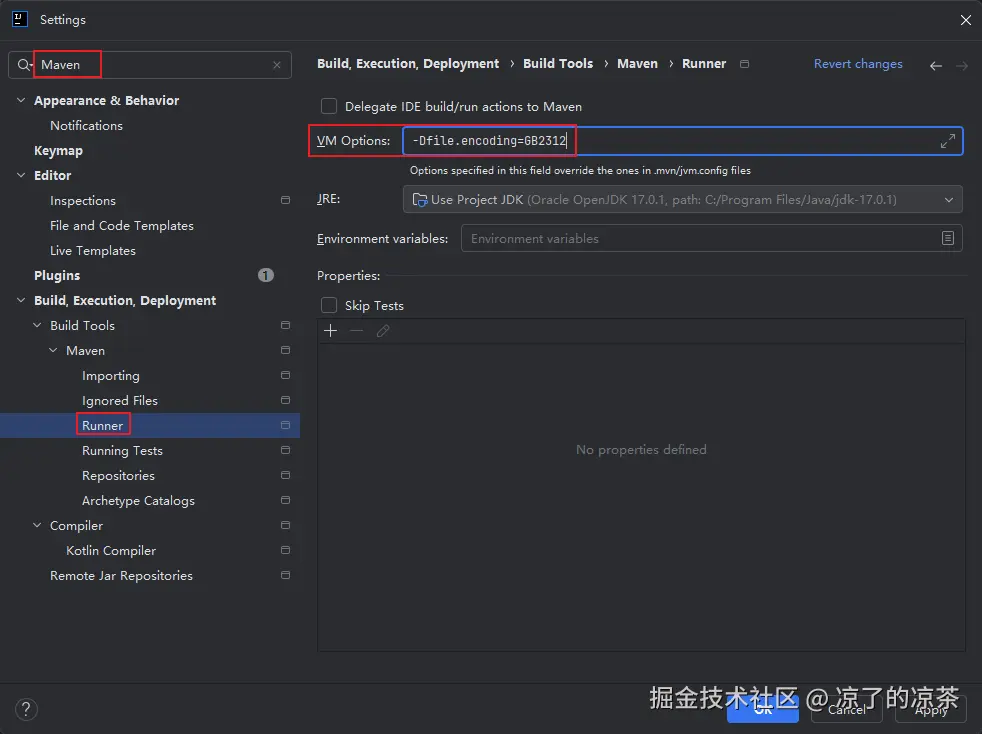The height and width of the screenshot is (734, 982).
Task: Select Live Templates in the tree
Action: [93, 251]
